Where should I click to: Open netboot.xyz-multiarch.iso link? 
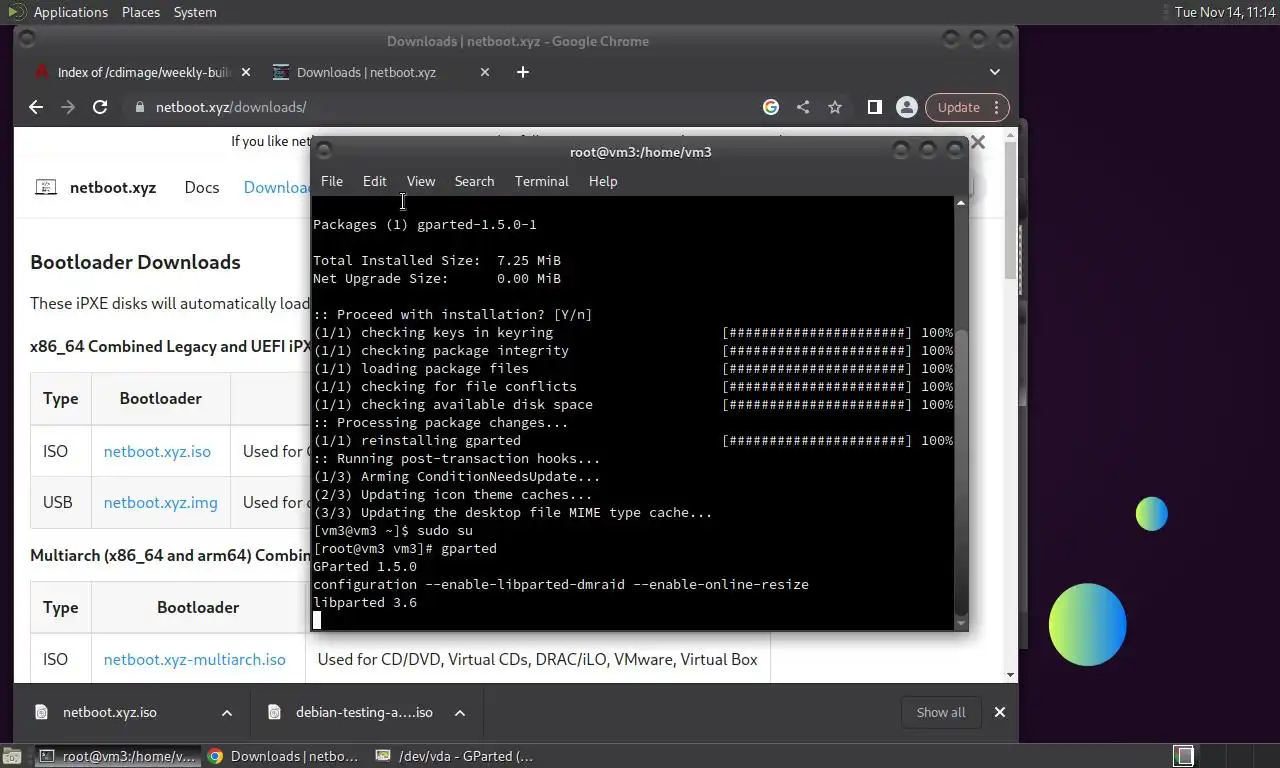click(195, 659)
